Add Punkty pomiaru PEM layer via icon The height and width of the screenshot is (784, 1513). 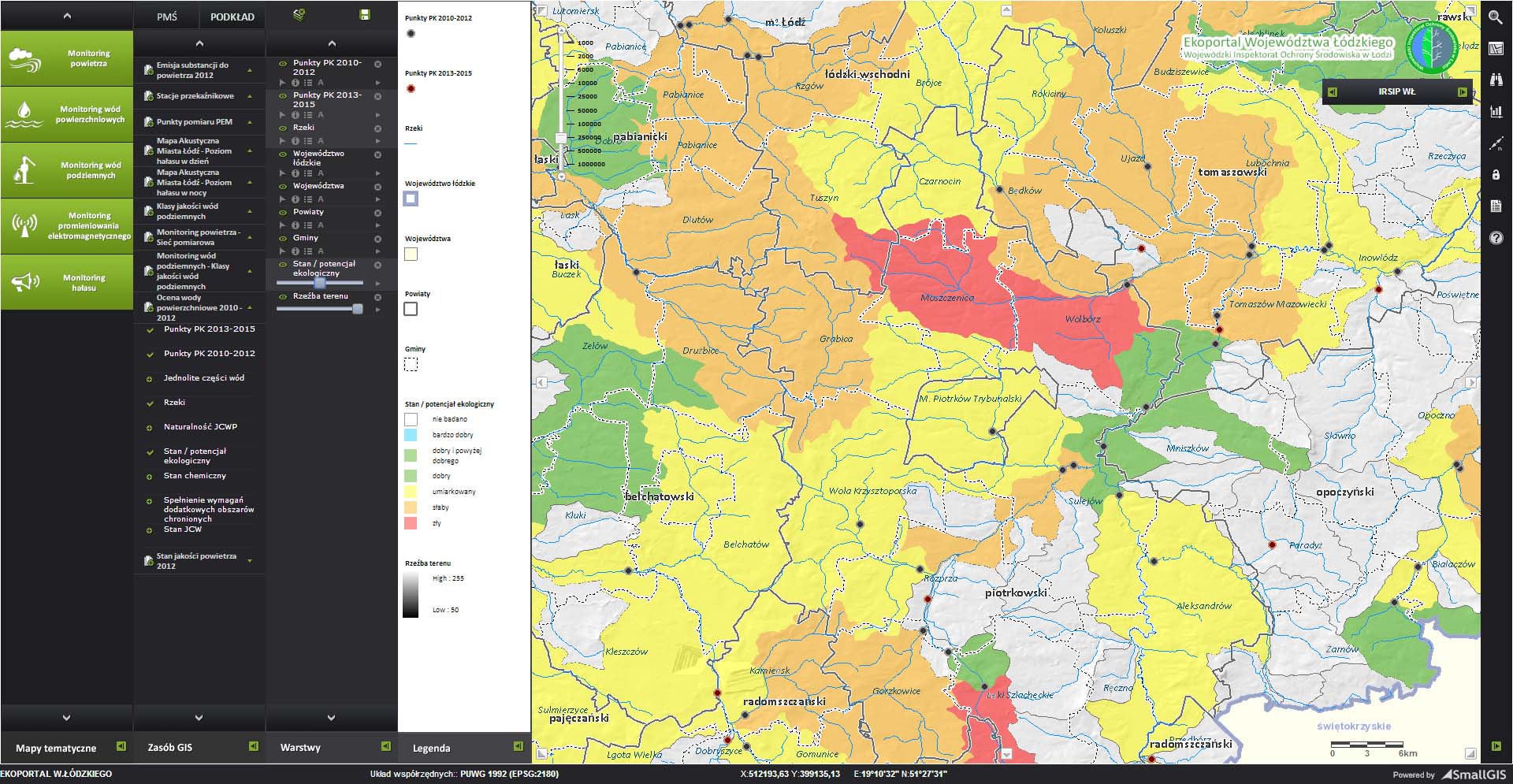click(x=148, y=123)
